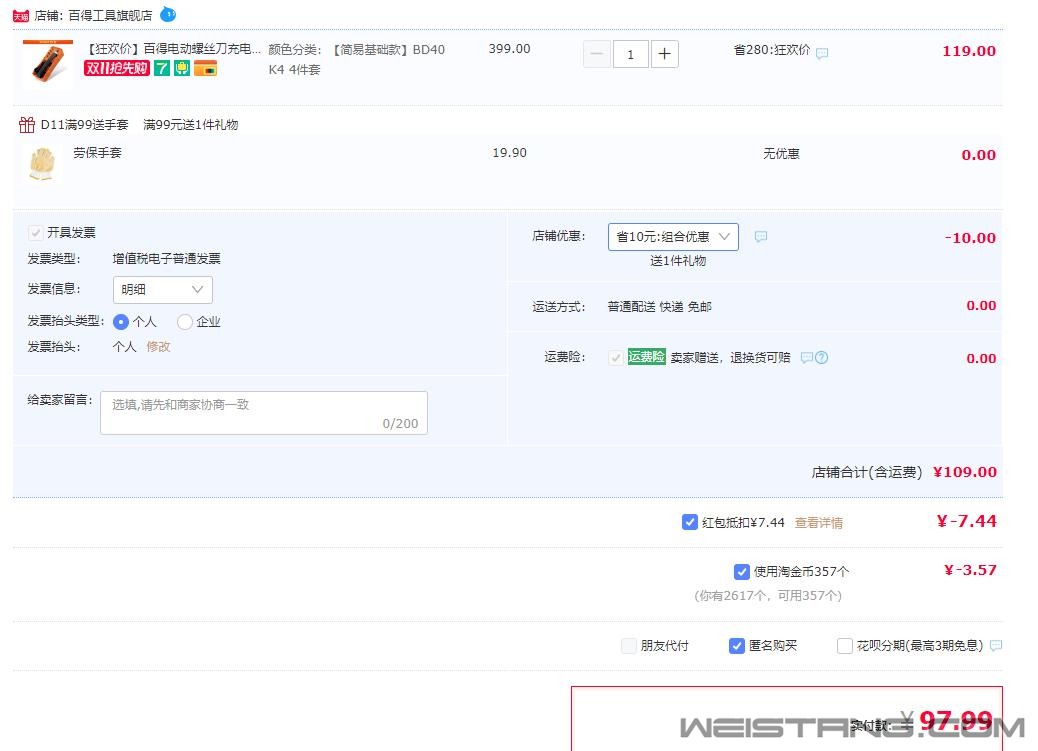
Task: Click the blue chat icon next to 百得工具旗舰店
Action: (x=168, y=14)
